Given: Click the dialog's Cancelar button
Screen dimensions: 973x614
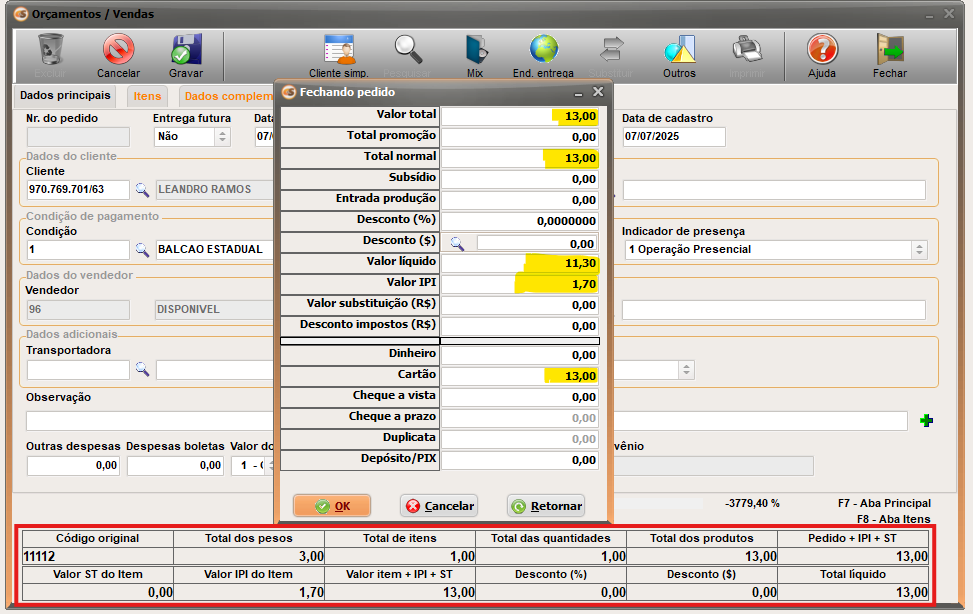Looking at the screenshot, I should [438, 506].
